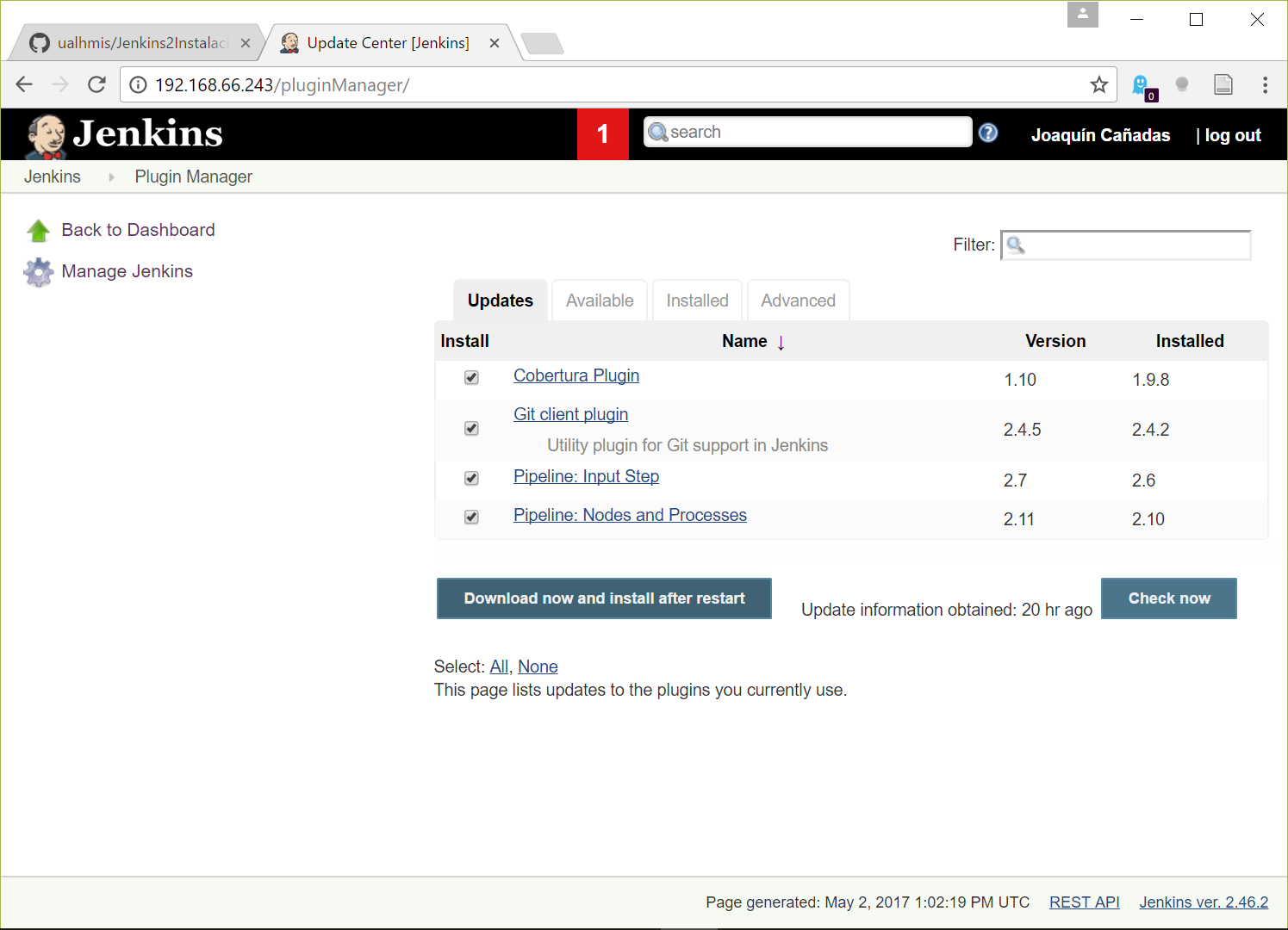The height and width of the screenshot is (930, 1288).
Task: Click the browser address bar URL
Action: coord(282,85)
